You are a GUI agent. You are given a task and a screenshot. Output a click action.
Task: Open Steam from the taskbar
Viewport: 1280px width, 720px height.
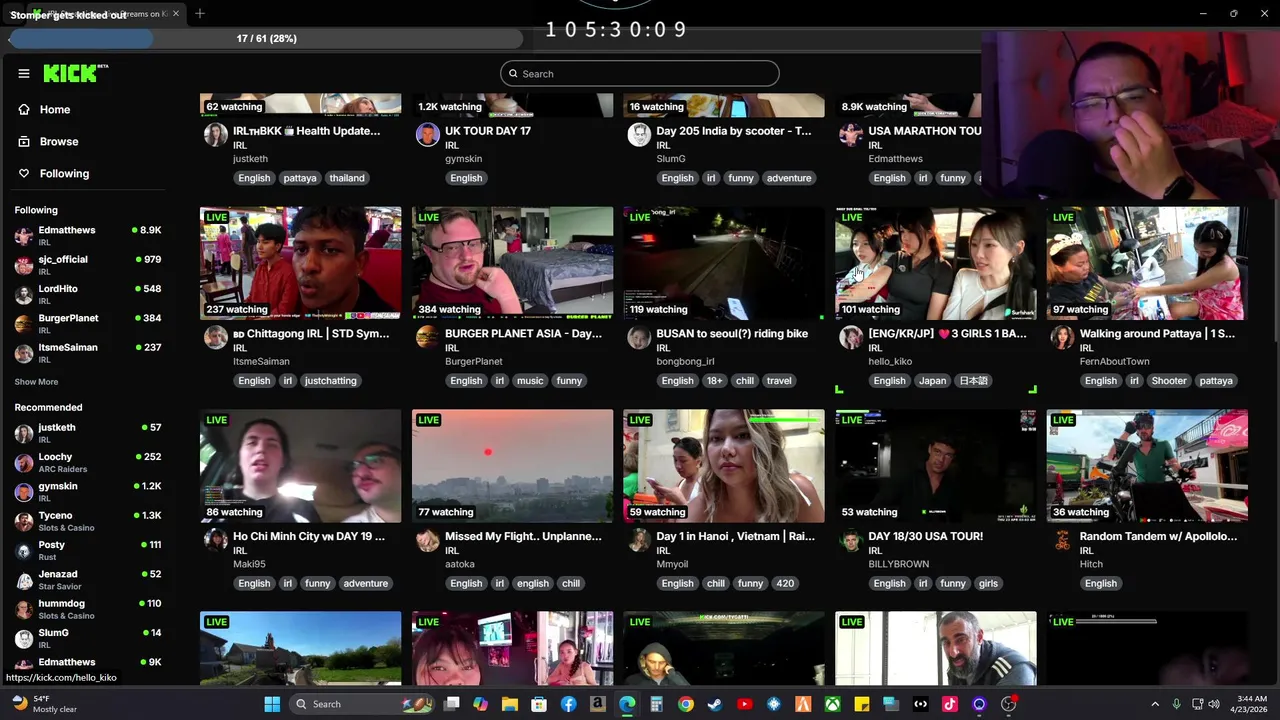tap(714, 704)
